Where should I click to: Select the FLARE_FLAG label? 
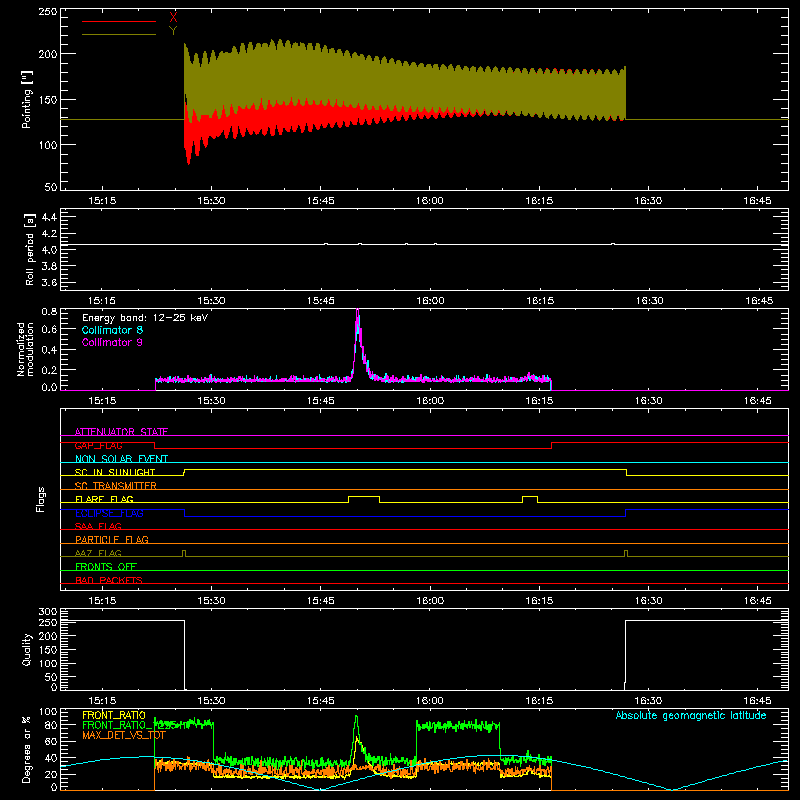click(x=104, y=499)
